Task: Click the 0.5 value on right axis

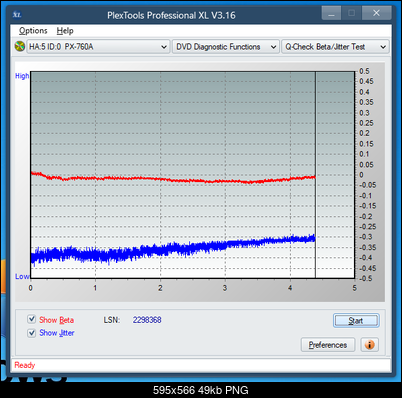Action: pyautogui.click(x=364, y=71)
